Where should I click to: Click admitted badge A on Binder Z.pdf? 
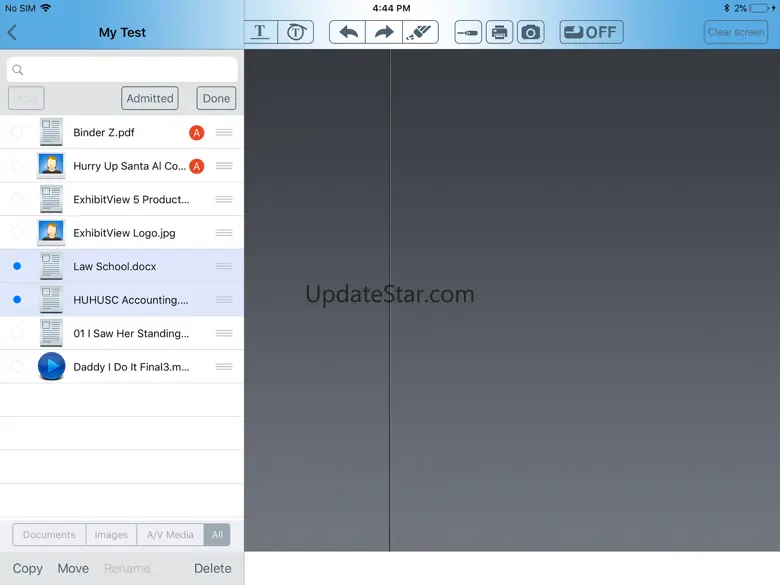pos(196,133)
